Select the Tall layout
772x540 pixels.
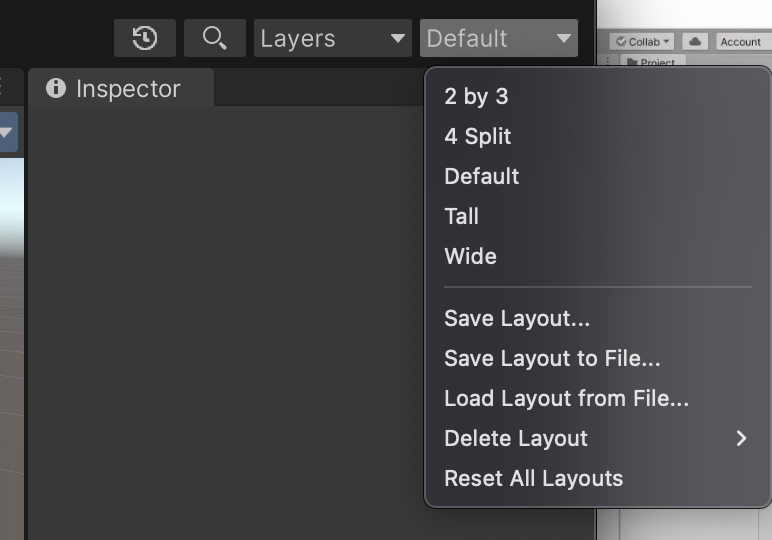coord(598,216)
